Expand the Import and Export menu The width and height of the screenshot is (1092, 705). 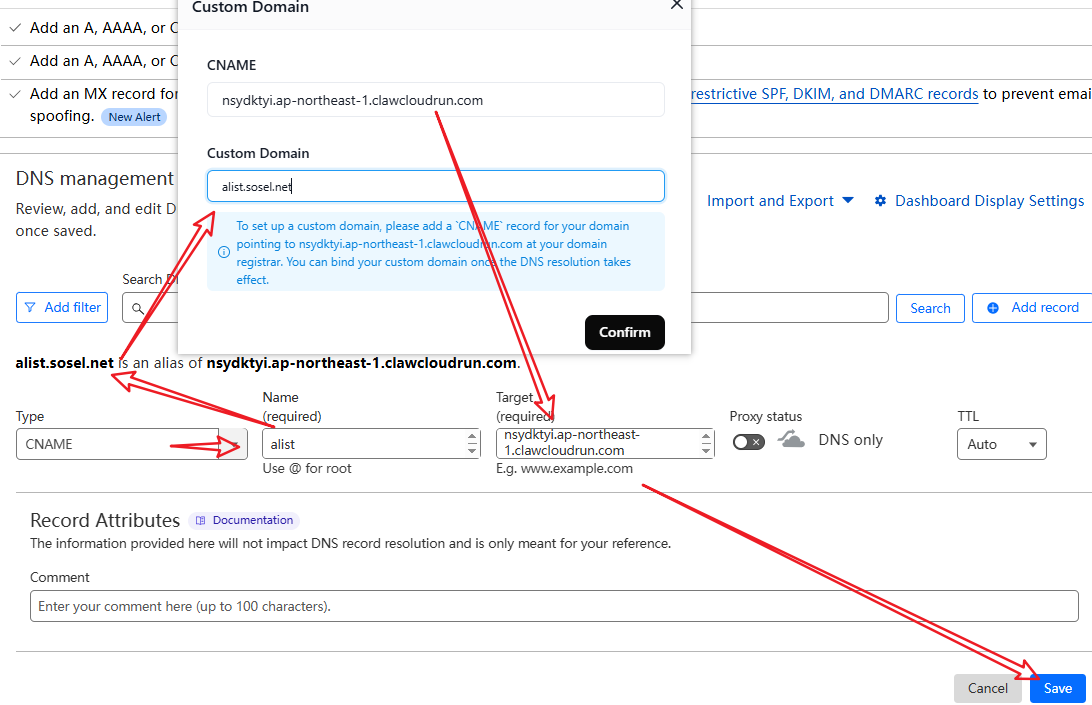[x=780, y=201]
